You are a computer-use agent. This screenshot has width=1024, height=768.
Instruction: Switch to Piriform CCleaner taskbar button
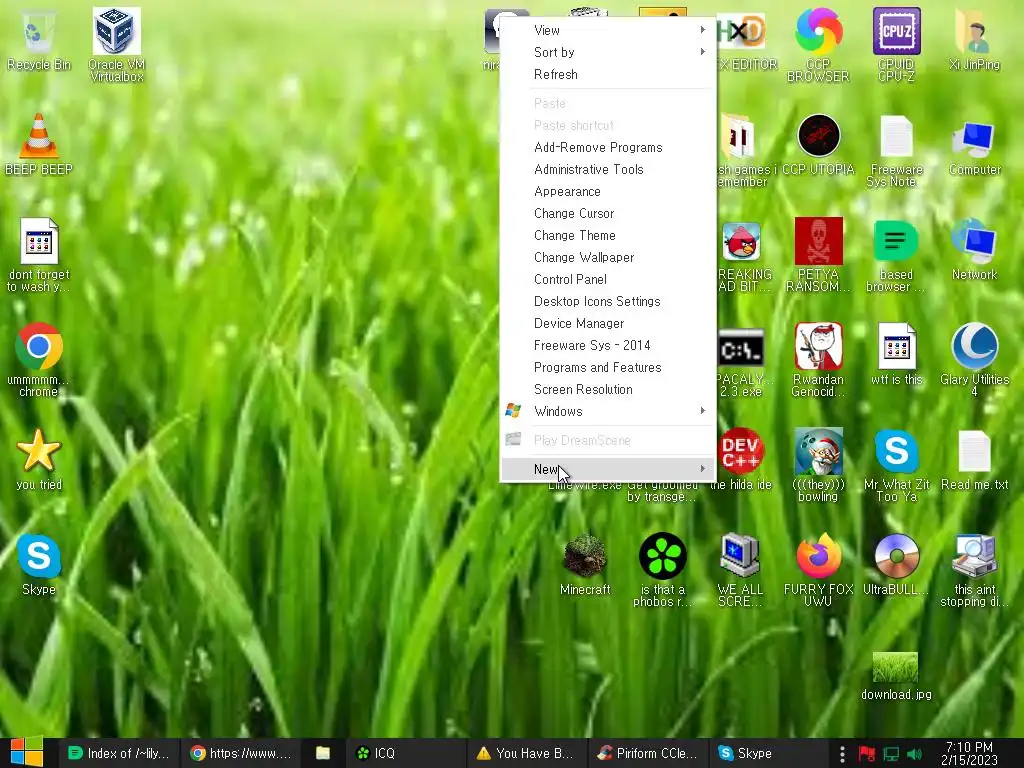click(x=647, y=753)
